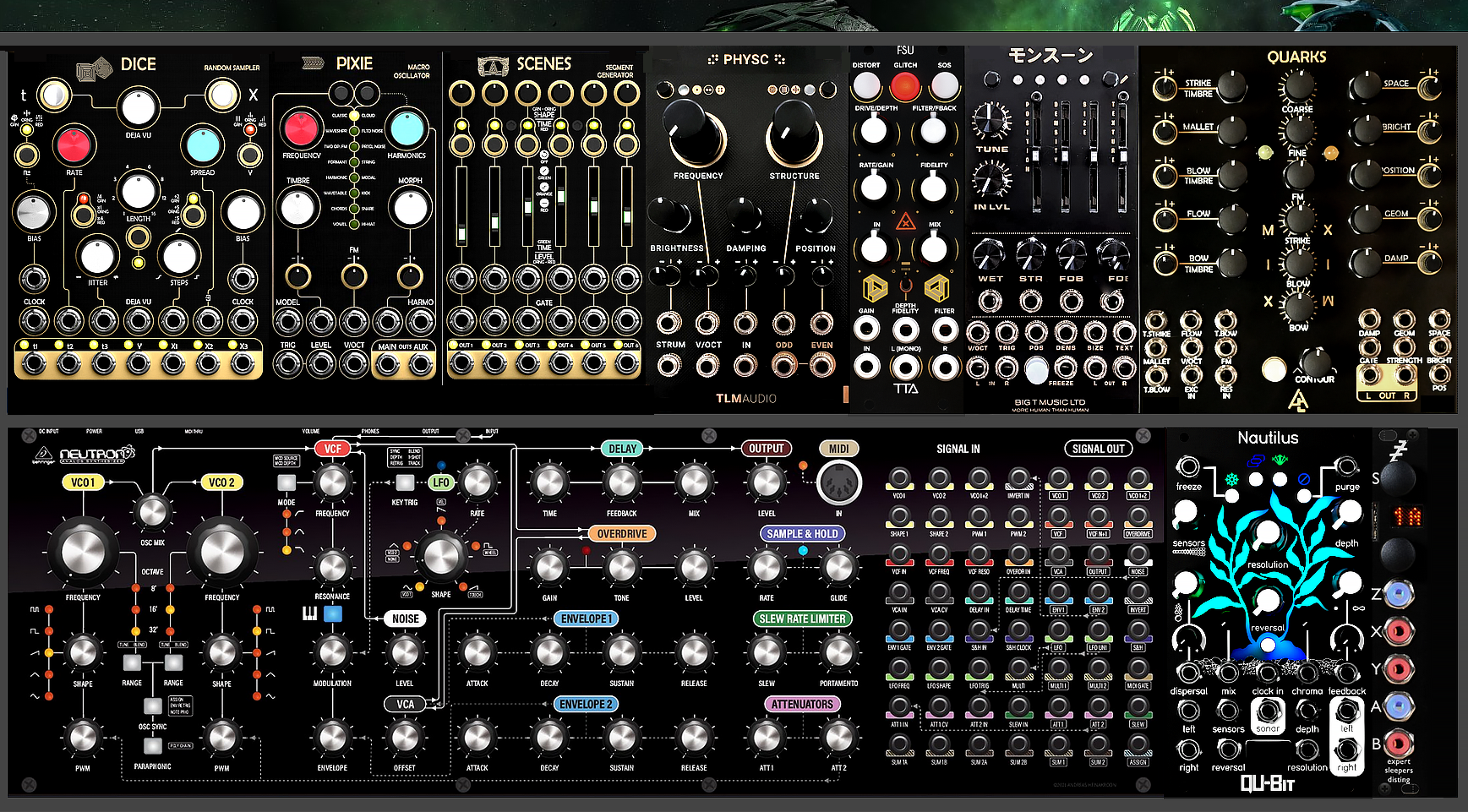Click the WET knob on the モンスーン module

(989, 253)
